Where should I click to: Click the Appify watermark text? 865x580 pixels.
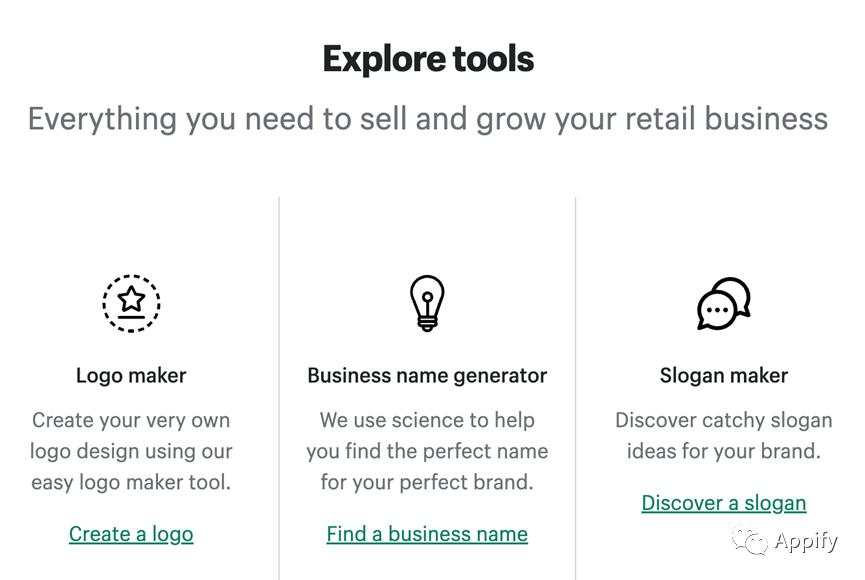[806, 542]
